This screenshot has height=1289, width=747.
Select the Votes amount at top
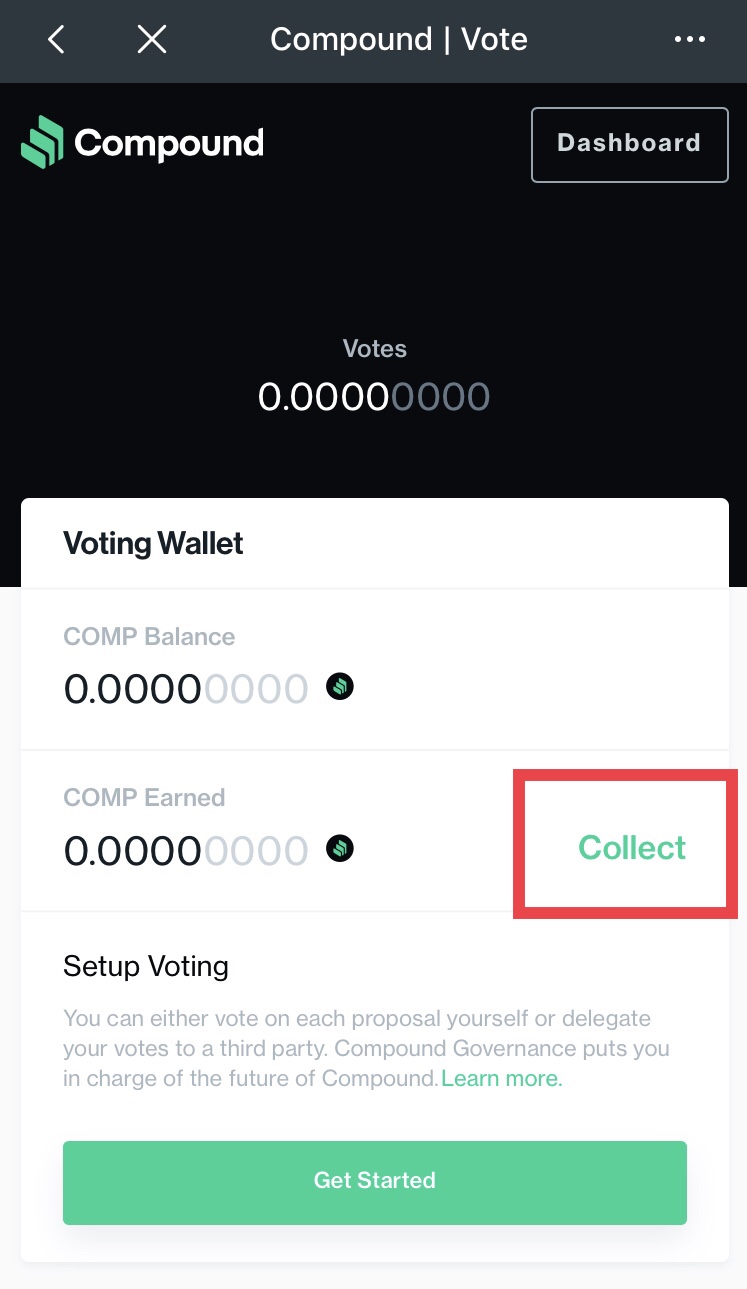(374, 397)
